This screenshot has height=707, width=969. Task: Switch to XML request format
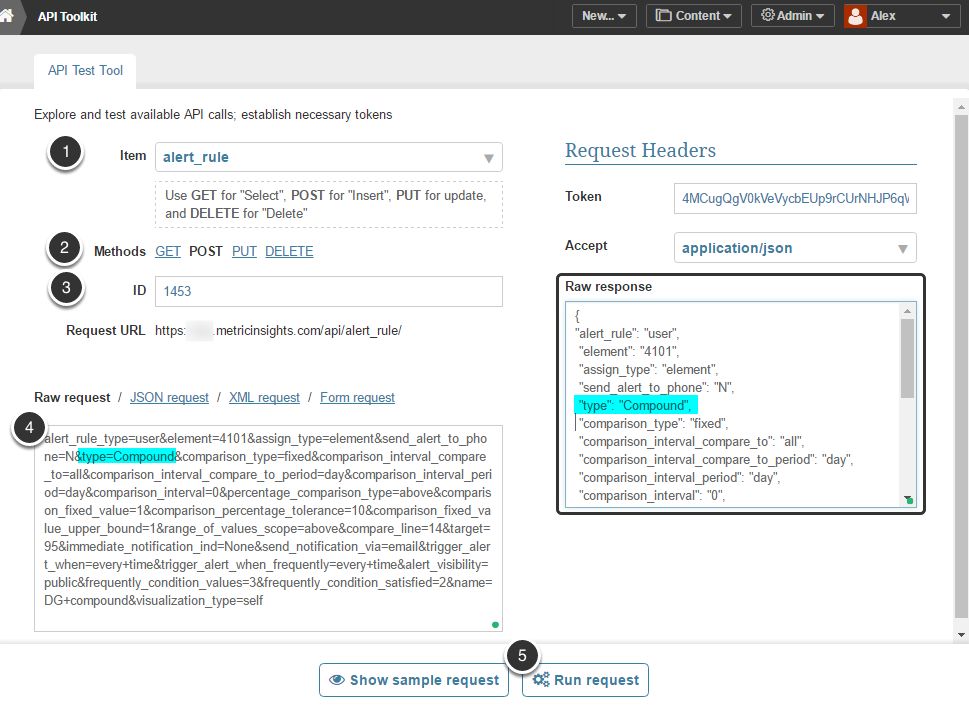(x=264, y=398)
